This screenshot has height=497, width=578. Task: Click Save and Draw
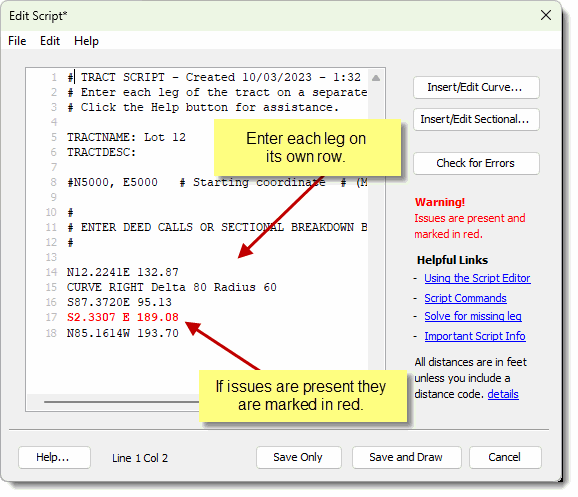407,458
